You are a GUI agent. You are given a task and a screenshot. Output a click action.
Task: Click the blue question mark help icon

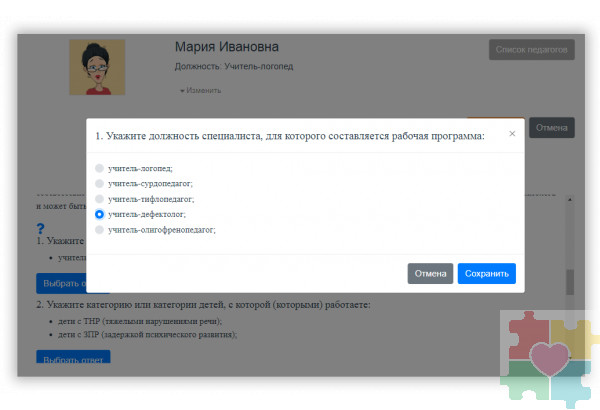click(40, 228)
